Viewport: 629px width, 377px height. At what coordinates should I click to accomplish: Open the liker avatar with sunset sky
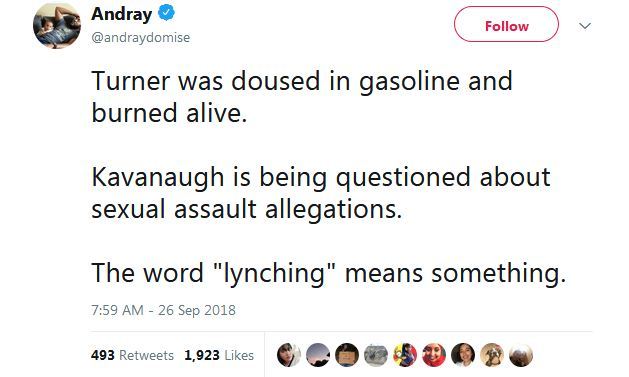tap(318, 355)
